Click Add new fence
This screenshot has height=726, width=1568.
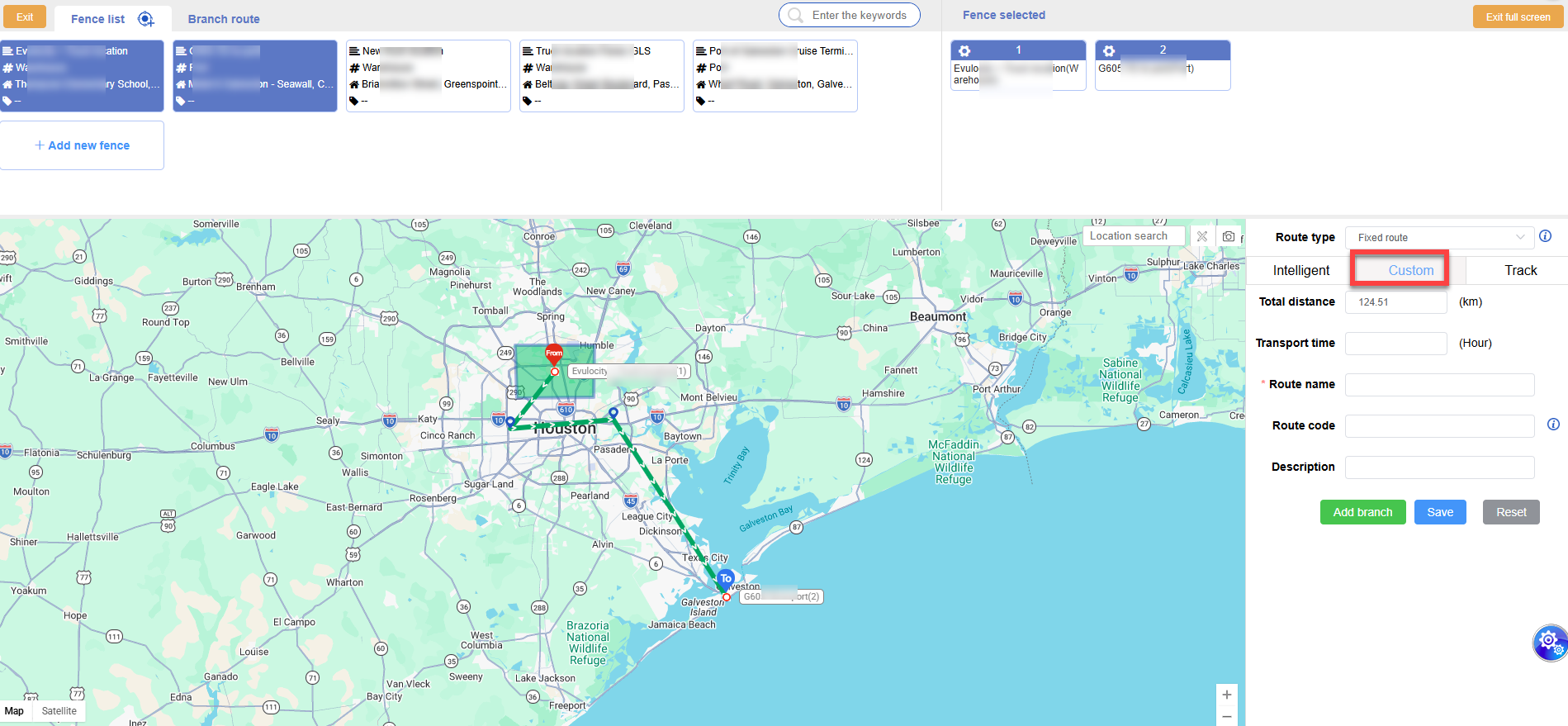(x=83, y=145)
